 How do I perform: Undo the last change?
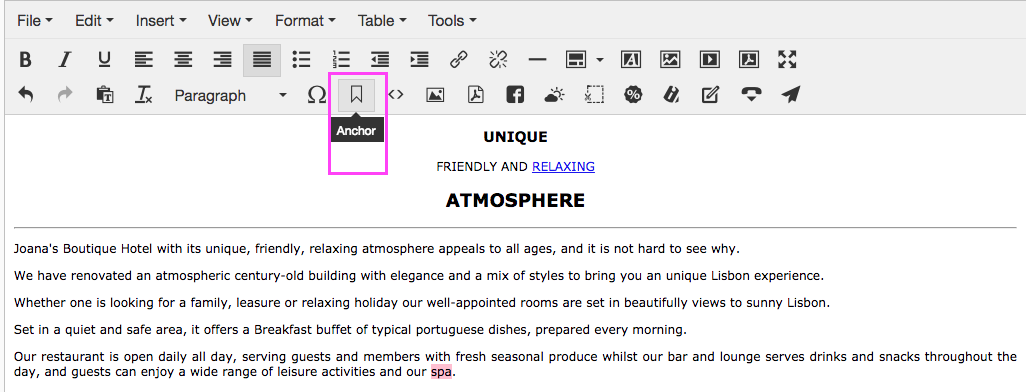pos(26,96)
